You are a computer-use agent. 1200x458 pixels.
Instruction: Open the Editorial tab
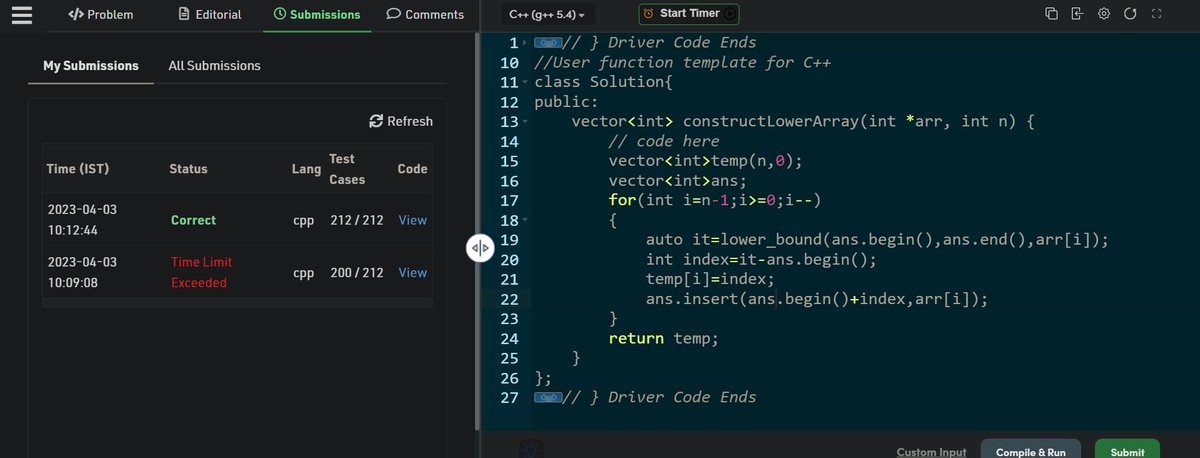click(210, 15)
